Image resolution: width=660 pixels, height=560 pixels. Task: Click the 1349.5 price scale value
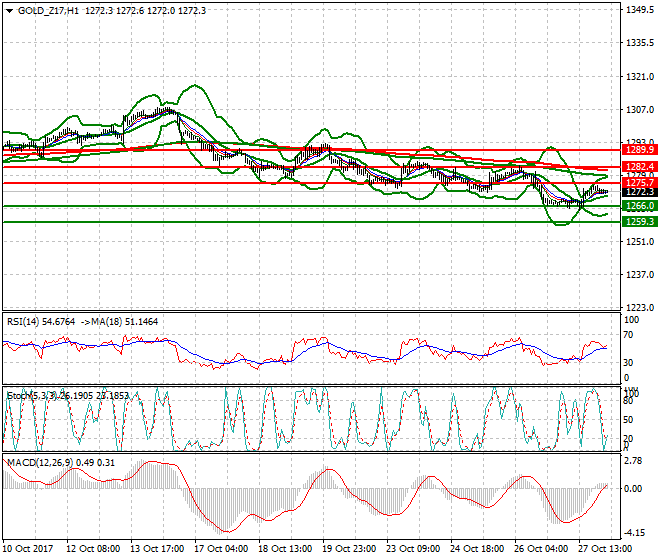[640, 10]
